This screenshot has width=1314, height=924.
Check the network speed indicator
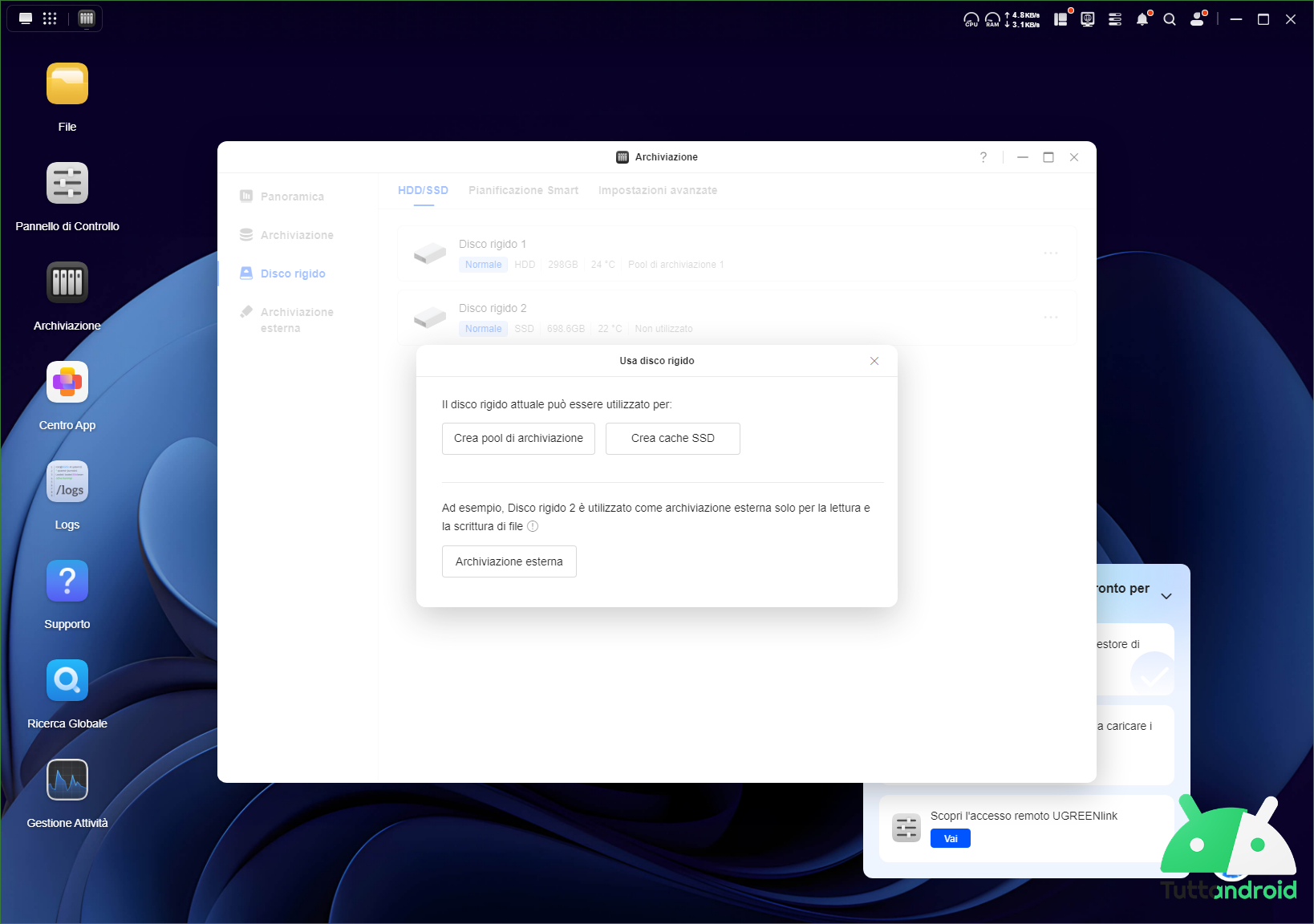point(1023,19)
